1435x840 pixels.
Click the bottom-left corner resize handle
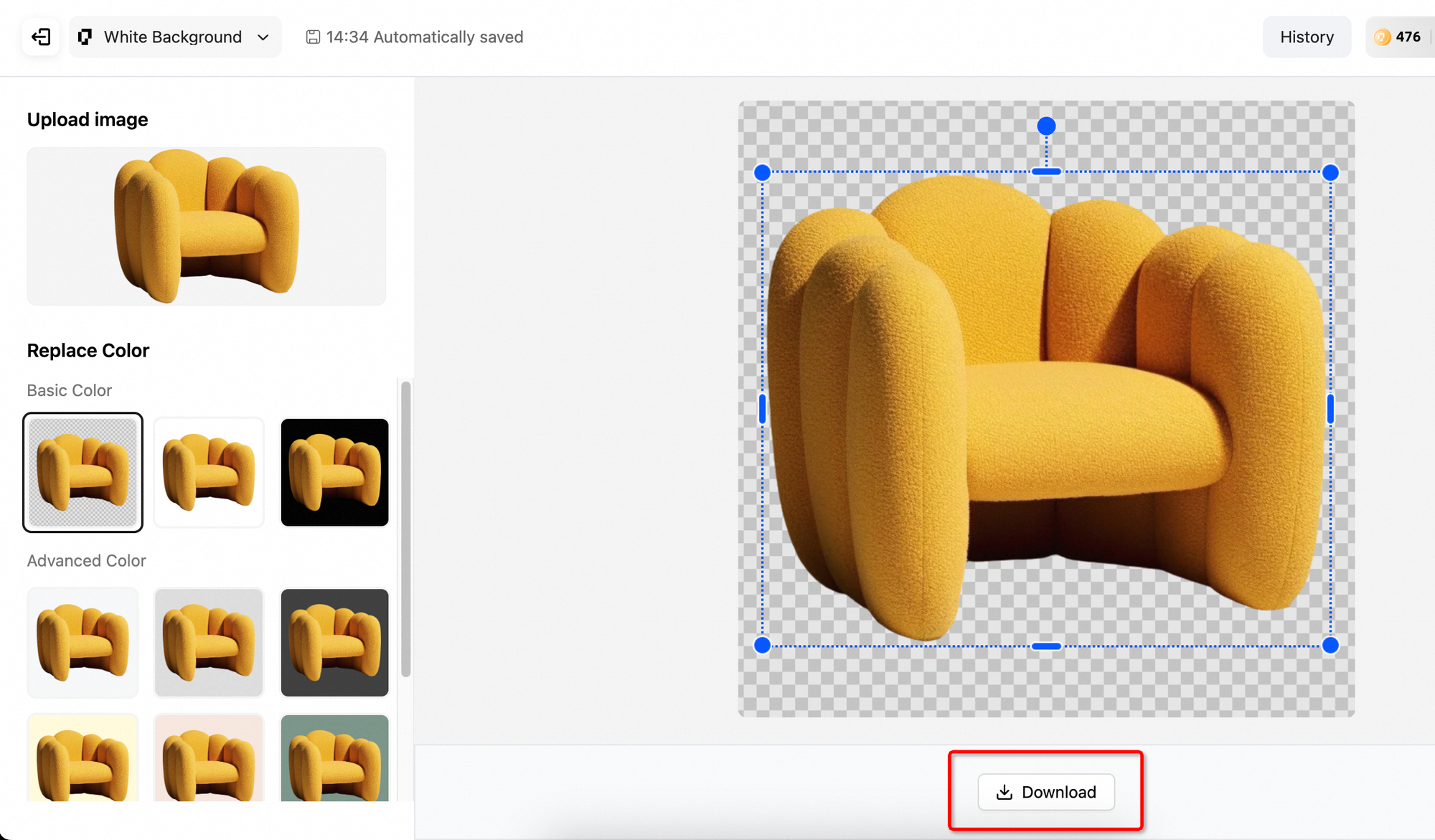click(x=762, y=645)
